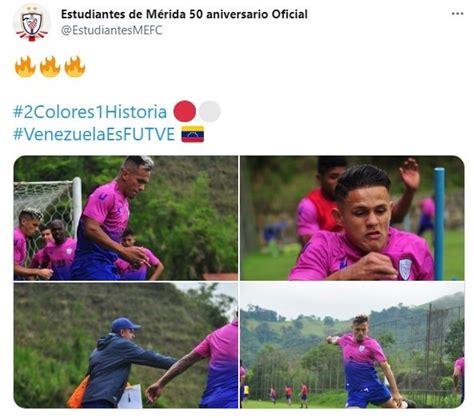
Task: Click the red circle emoji
Action: [x=184, y=111]
